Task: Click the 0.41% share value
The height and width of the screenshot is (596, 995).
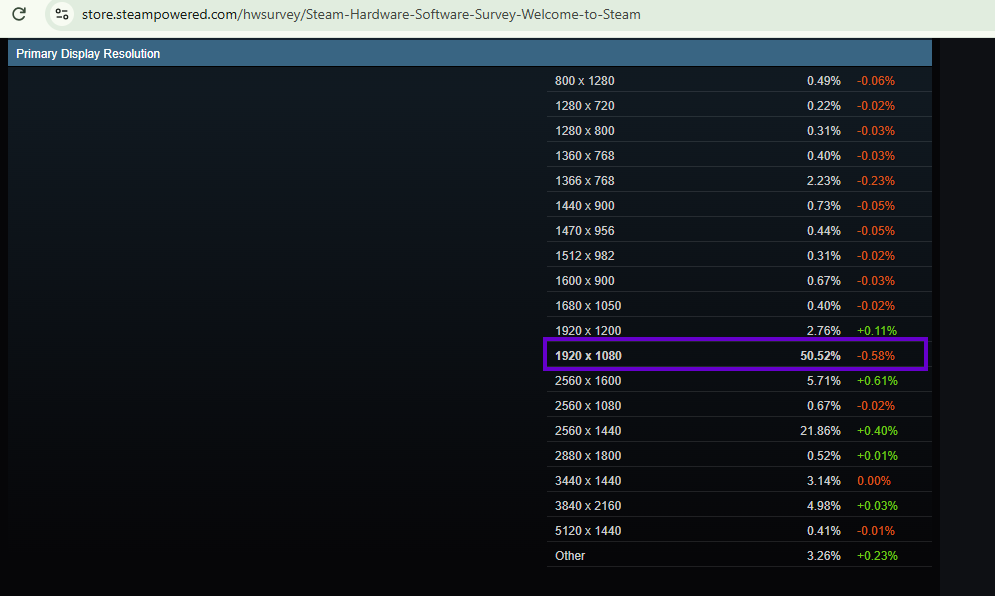Action: coord(824,531)
